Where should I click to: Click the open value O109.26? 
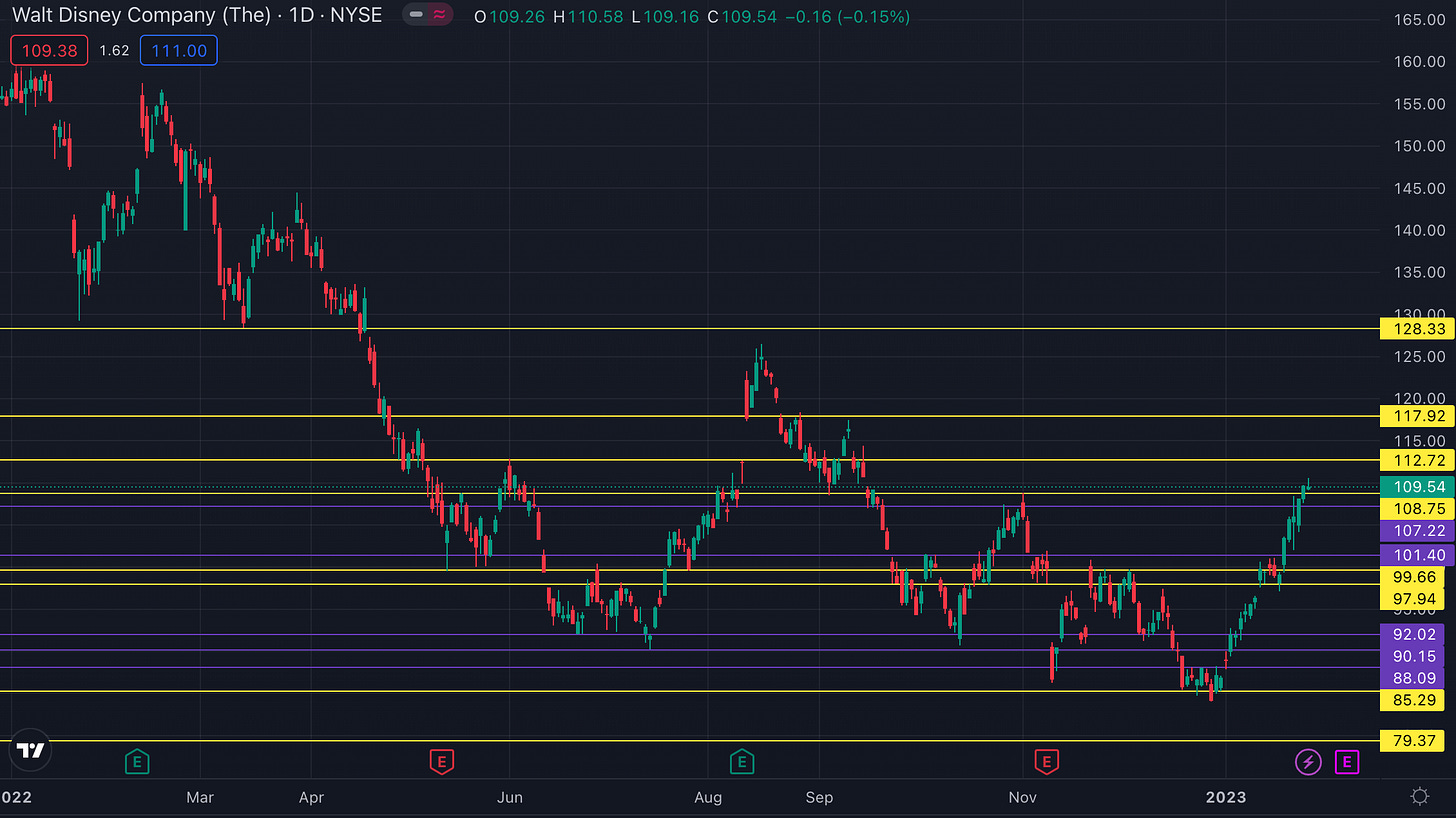pyautogui.click(x=508, y=17)
